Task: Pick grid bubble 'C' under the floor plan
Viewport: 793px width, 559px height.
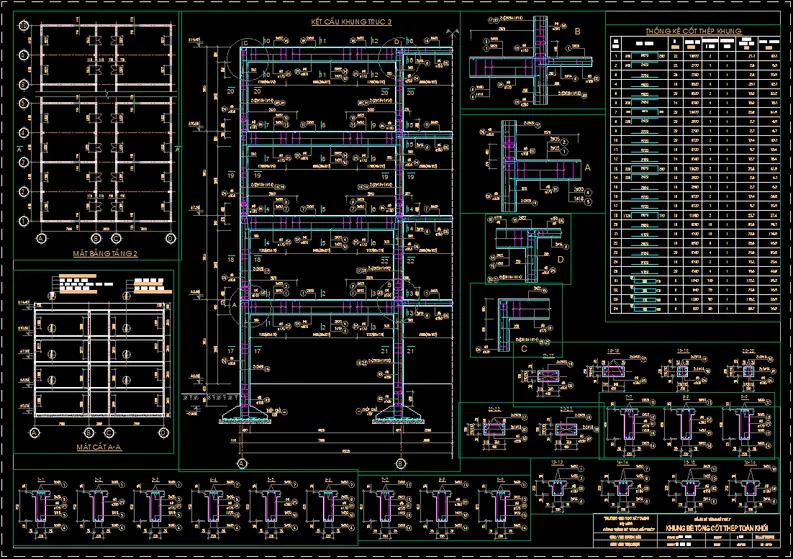Action: coord(116,238)
